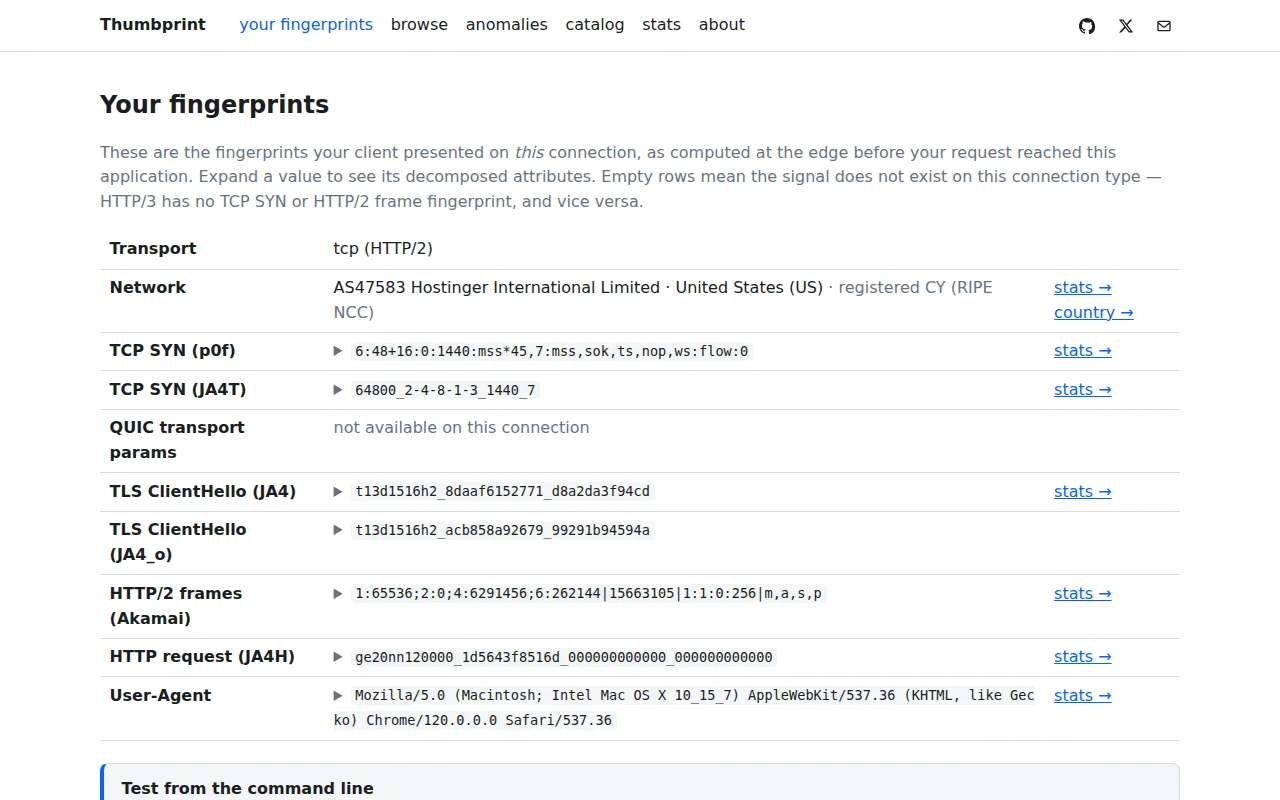1280x800 pixels.
Task: Click the 'HTTP request (JA4H)' row label
Action: point(202,656)
